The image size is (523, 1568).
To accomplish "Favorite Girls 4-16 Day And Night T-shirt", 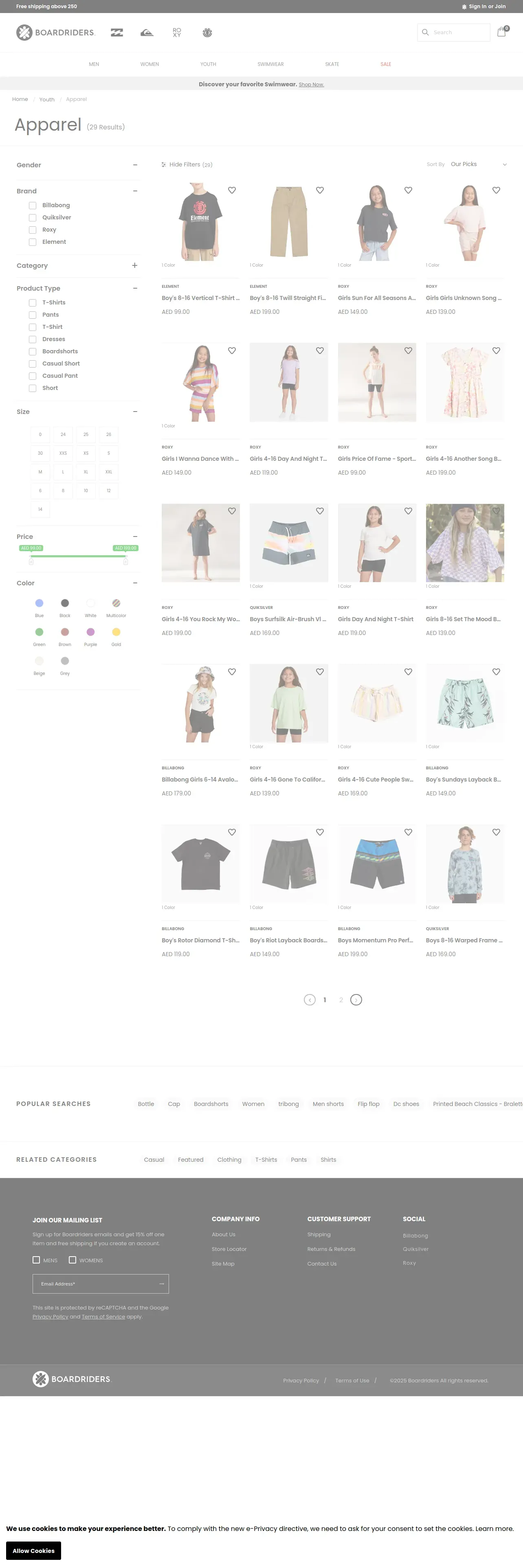I will pyautogui.click(x=320, y=350).
